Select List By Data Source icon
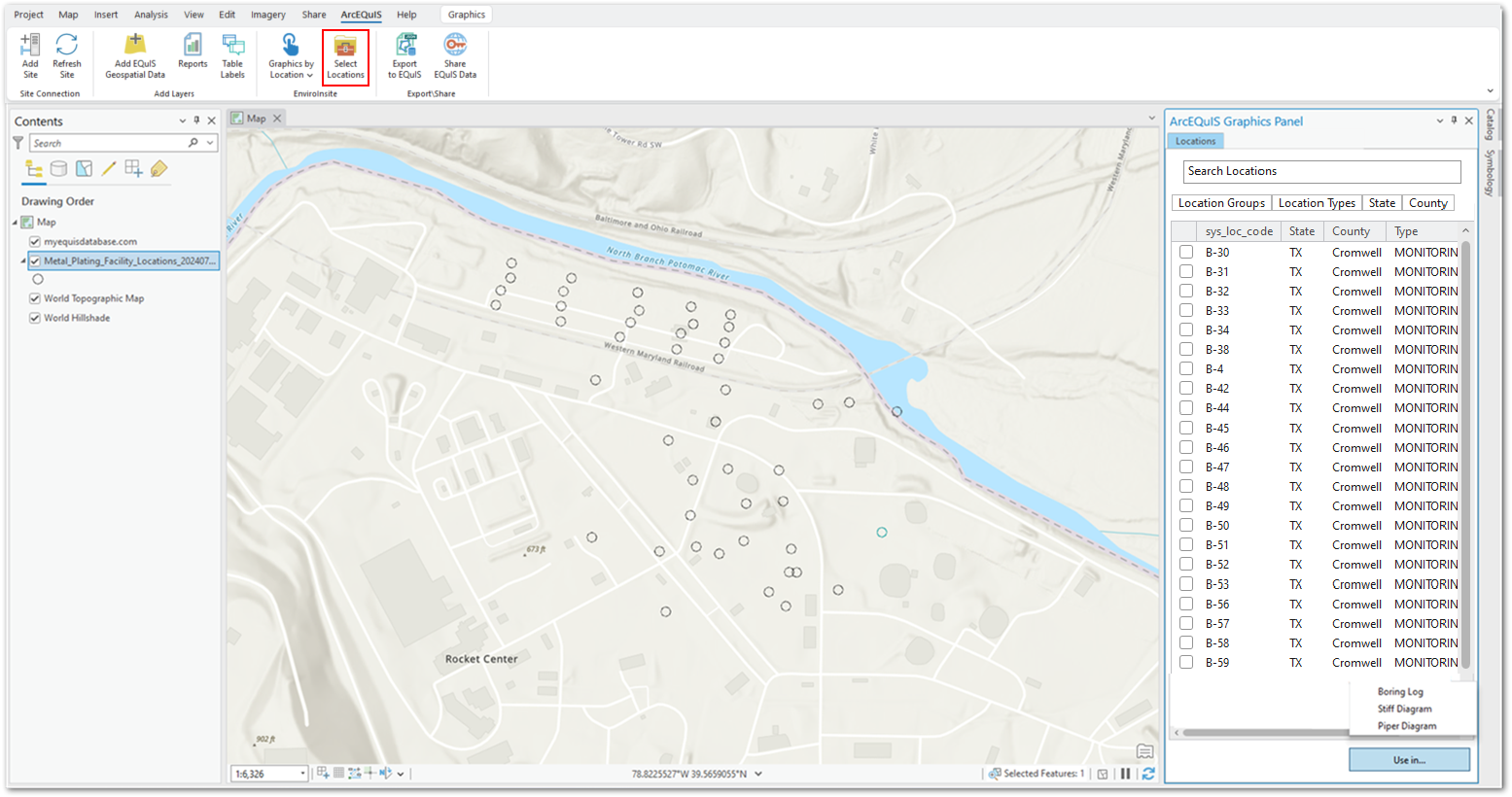 [59, 169]
